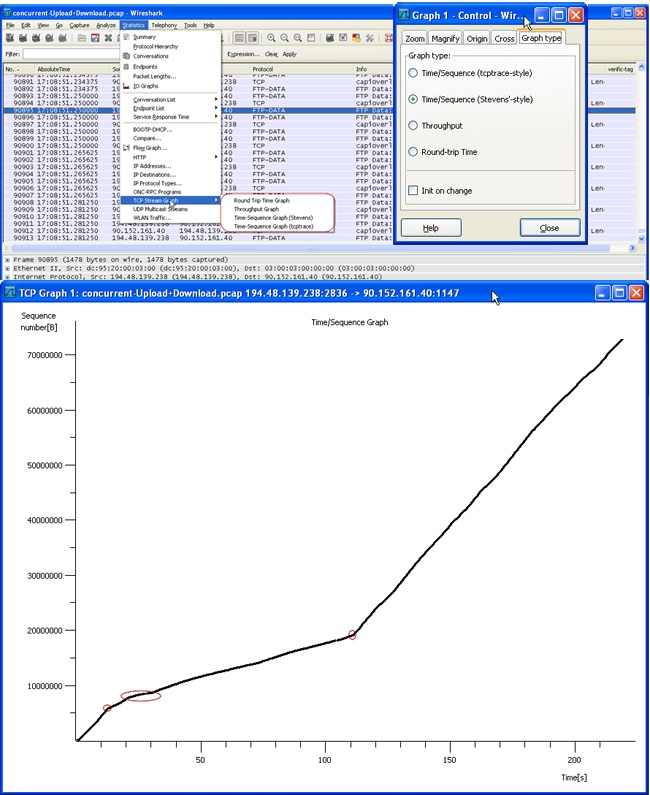Image resolution: width=650 pixels, height=795 pixels.
Task: Open a capture file folder icon
Action: [x=82, y=38]
